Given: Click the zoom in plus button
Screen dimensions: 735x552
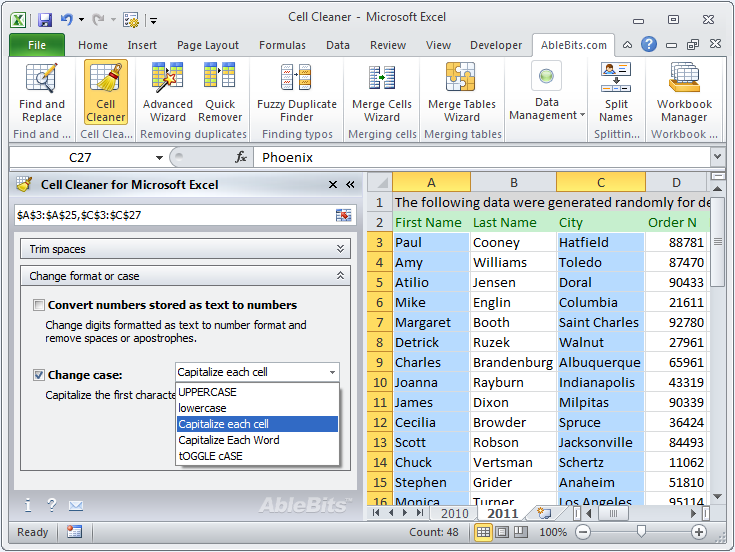Looking at the screenshot, I should click(698, 532).
